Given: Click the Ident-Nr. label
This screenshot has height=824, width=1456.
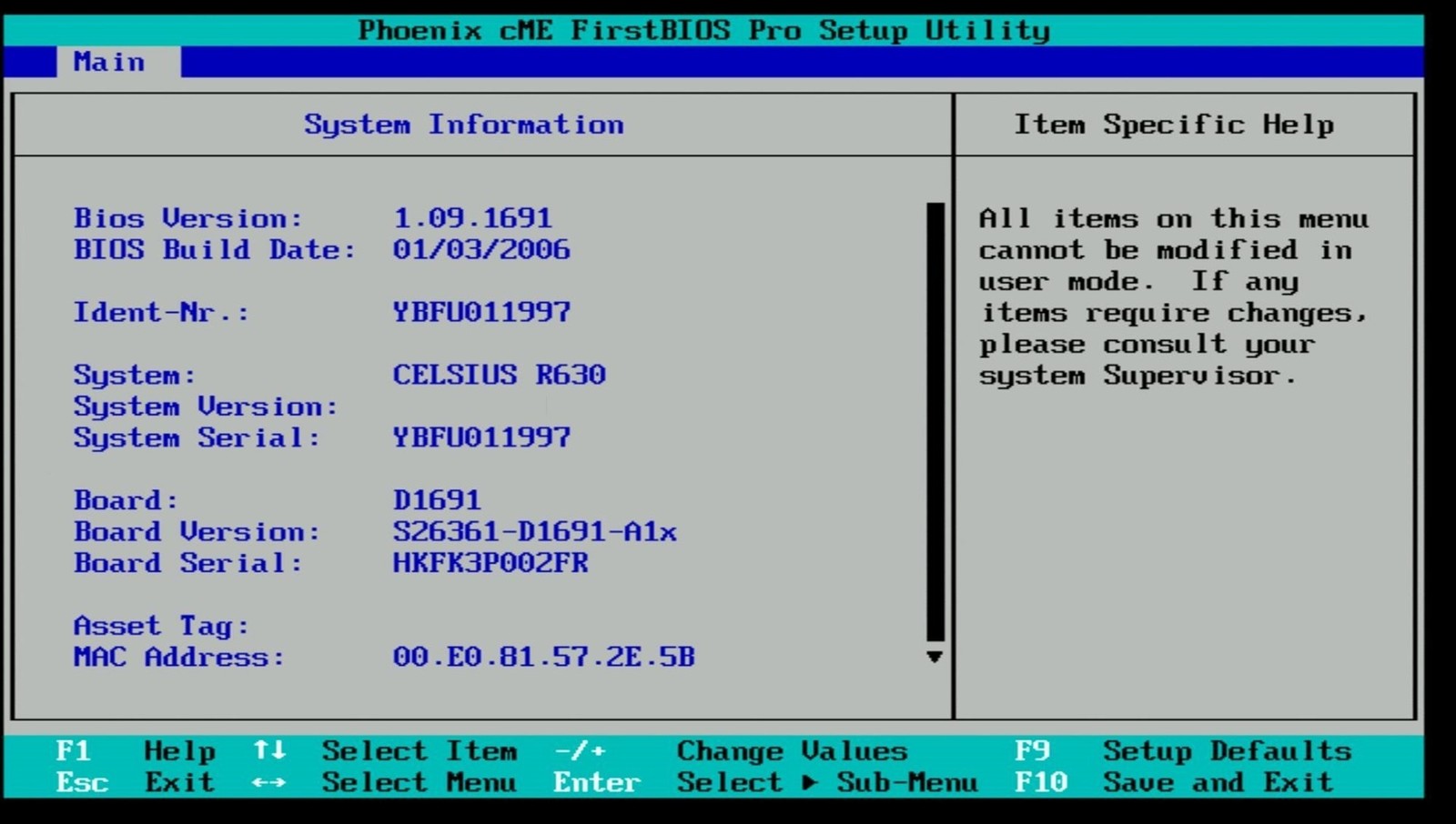Looking at the screenshot, I should [161, 312].
